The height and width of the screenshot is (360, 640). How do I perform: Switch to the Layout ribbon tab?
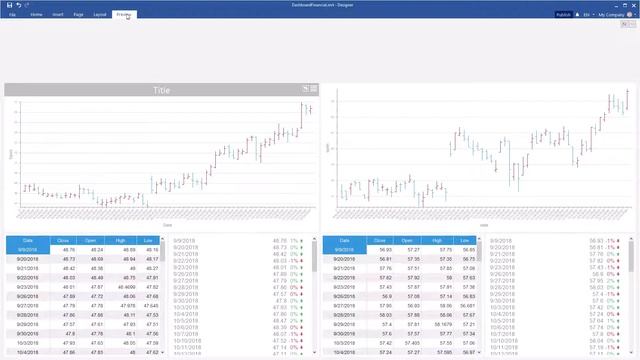[100, 14]
